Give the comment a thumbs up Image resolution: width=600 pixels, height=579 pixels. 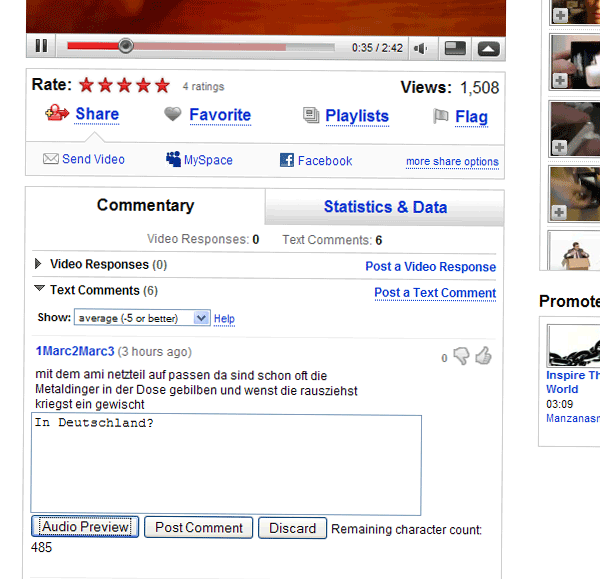[484, 356]
